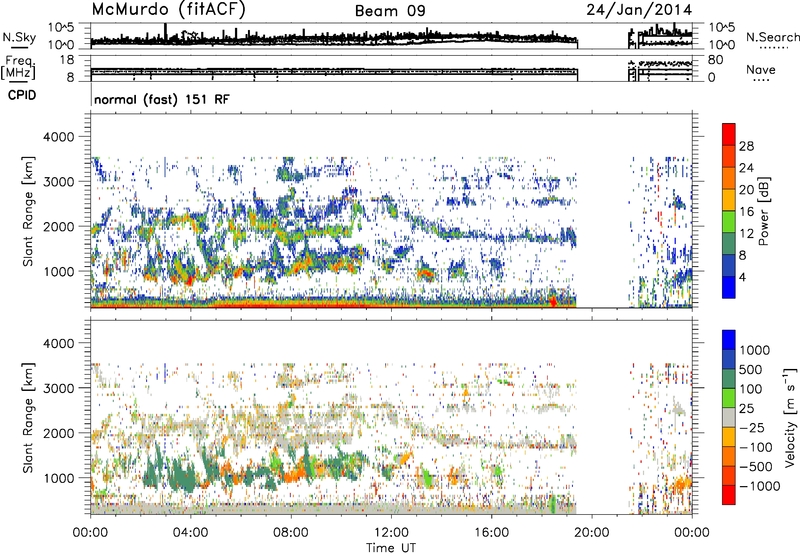Click the '80' tick on the Nave axis

pyautogui.click(x=716, y=60)
